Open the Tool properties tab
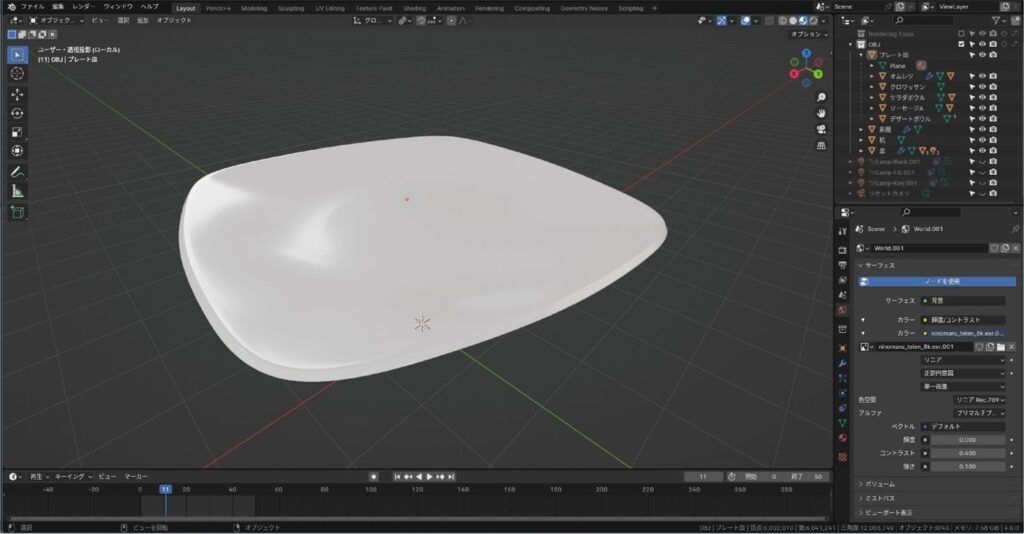Viewport: 1024px width, 534px height. [x=842, y=231]
